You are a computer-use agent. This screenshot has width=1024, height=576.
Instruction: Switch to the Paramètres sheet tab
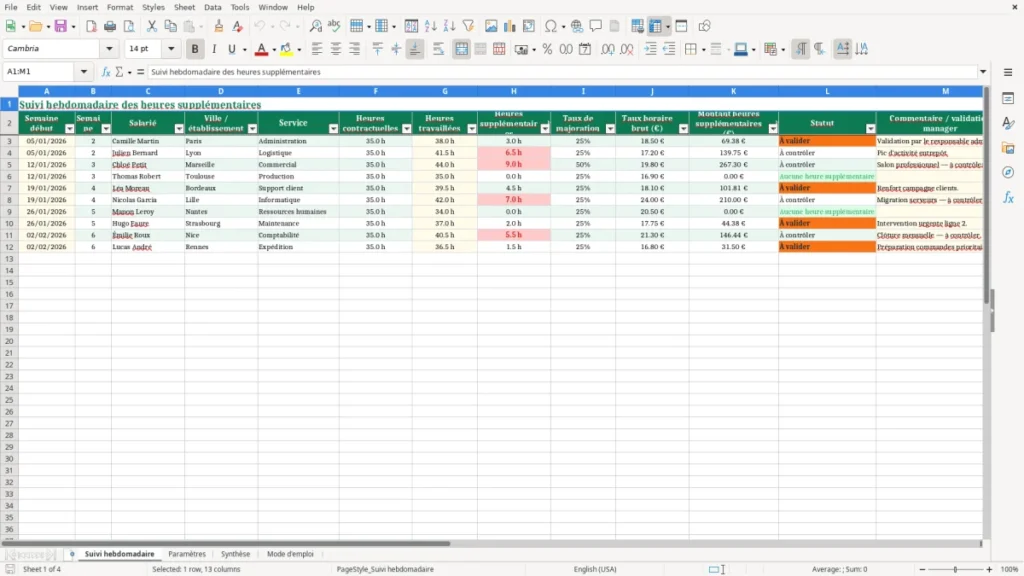click(187, 554)
